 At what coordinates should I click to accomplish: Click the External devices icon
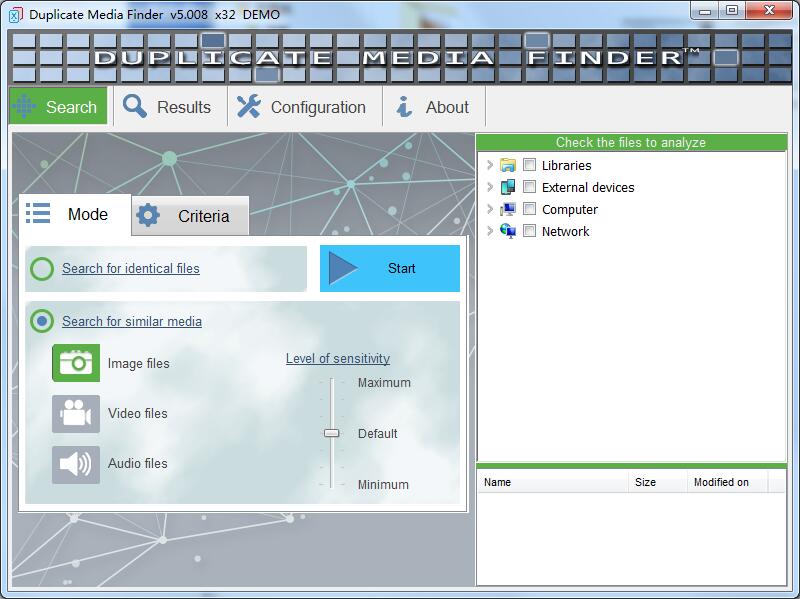point(508,187)
